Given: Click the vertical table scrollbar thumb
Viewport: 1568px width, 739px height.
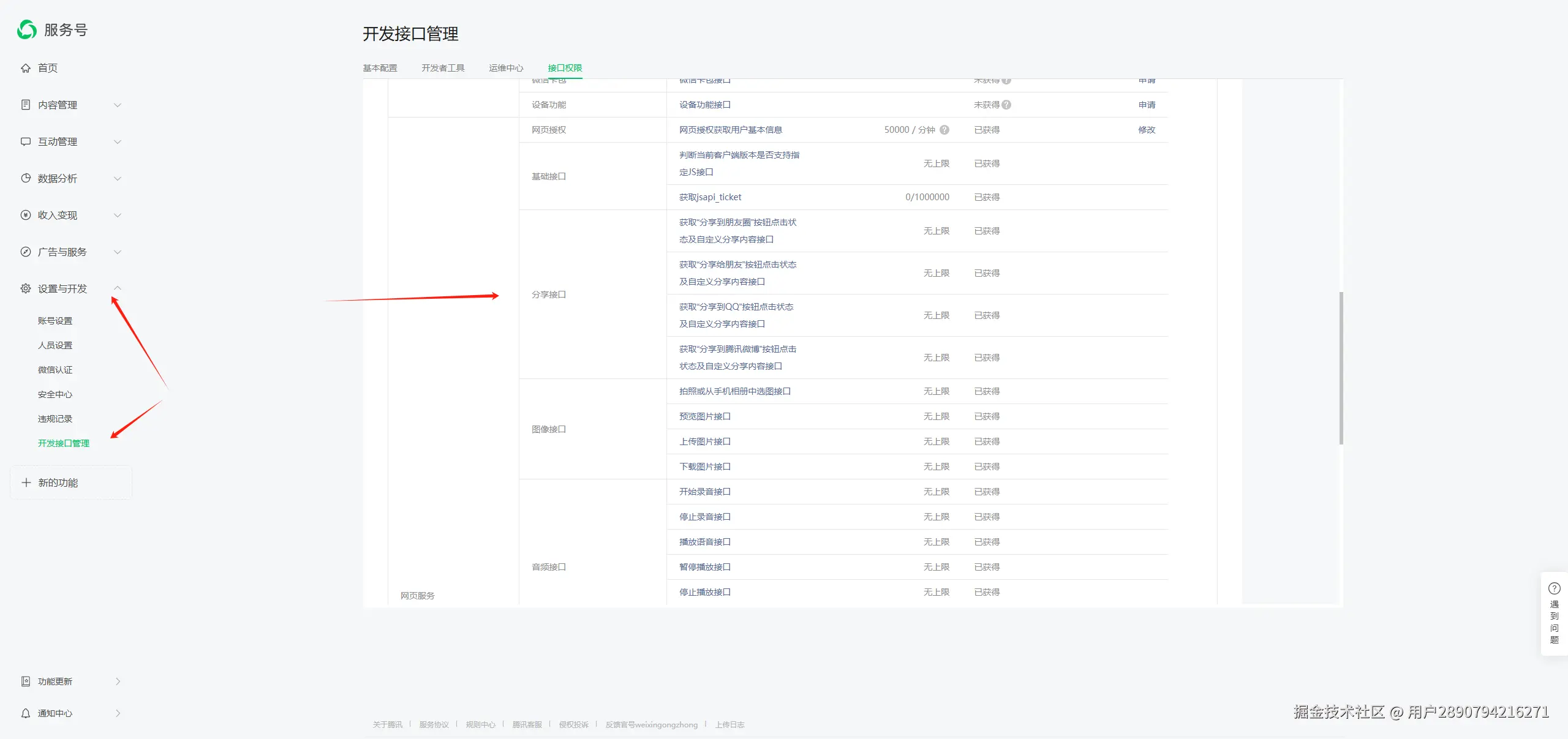Looking at the screenshot, I should tap(1341, 367).
